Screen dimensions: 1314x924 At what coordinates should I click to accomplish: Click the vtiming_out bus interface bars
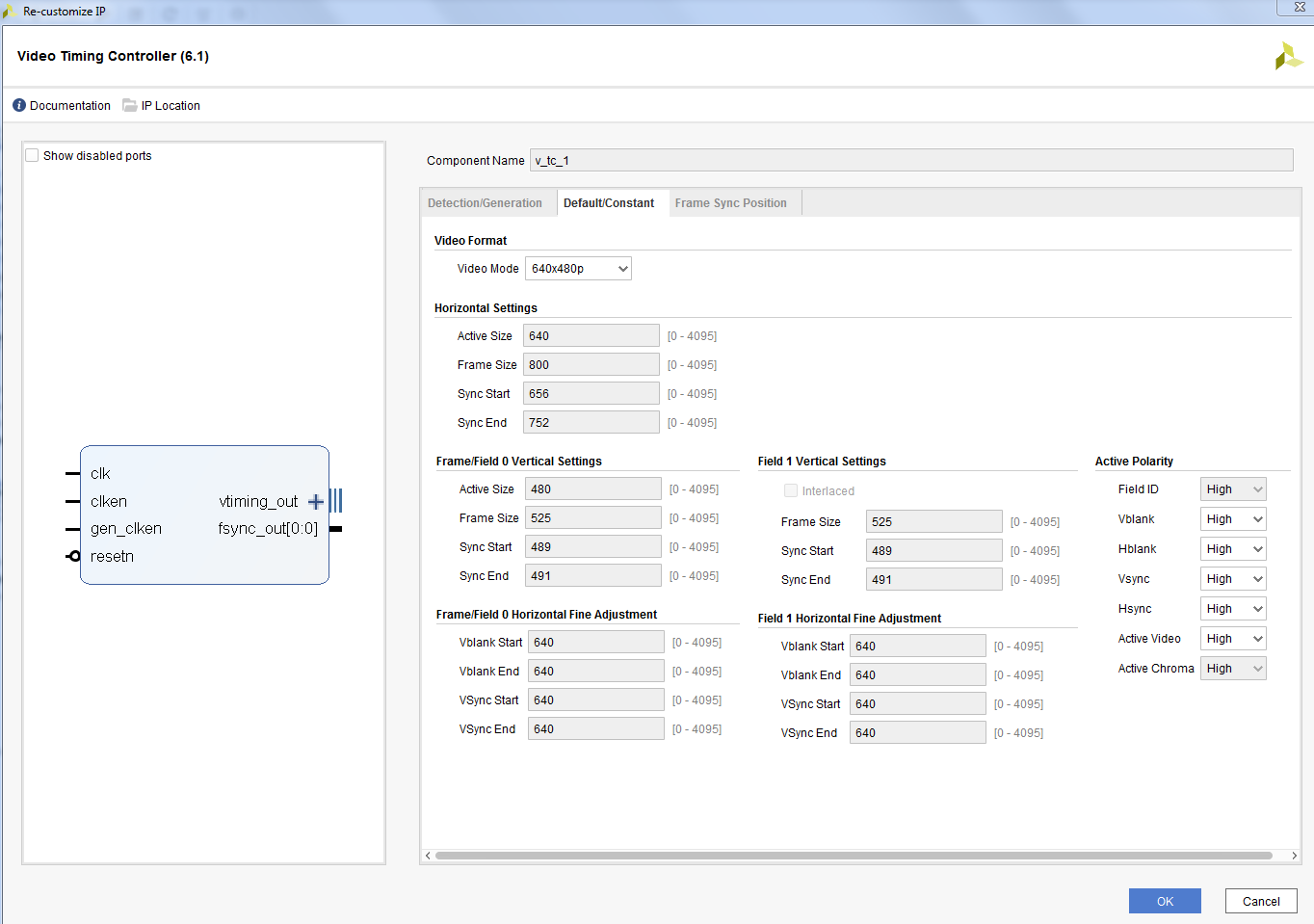[335, 501]
